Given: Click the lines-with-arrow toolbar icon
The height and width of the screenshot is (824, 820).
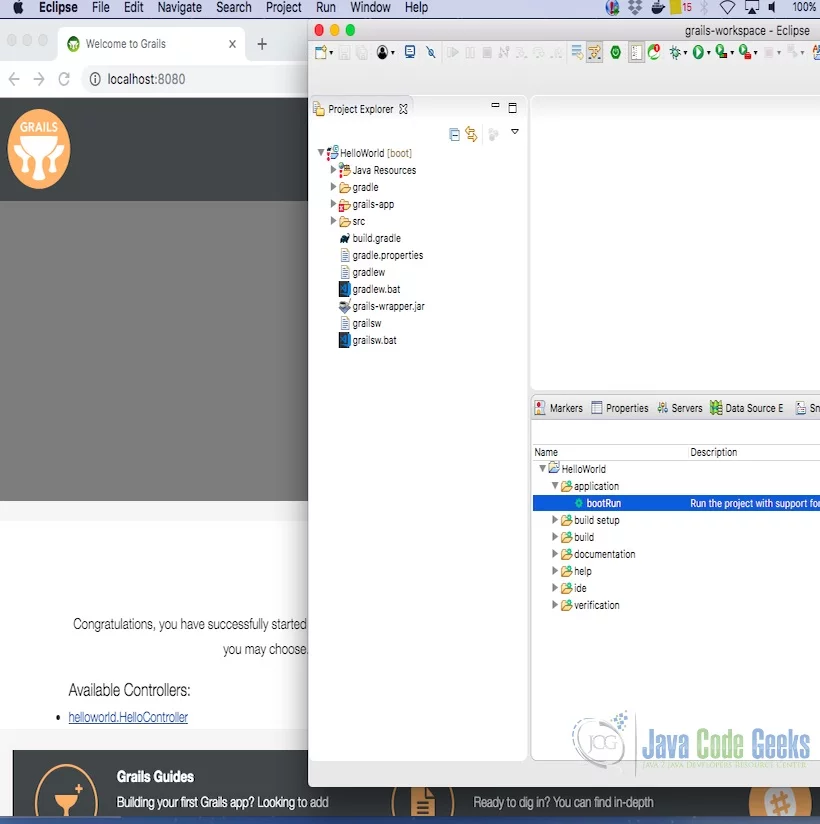Looking at the screenshot, I should click(577, 53).
